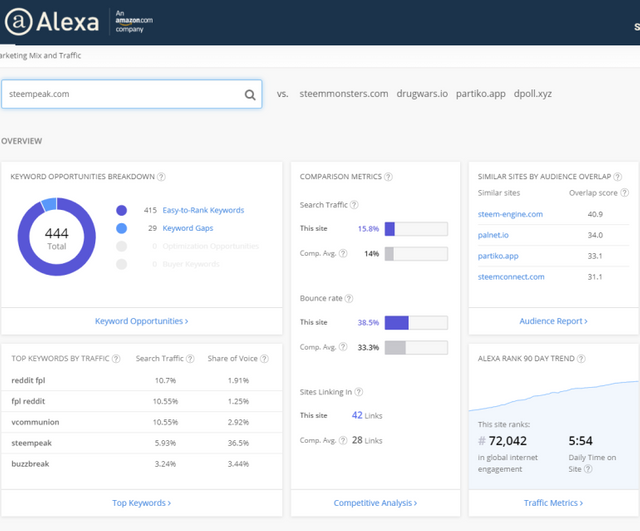Image resolution: width=640 pixels, height=531 pixels.
Task: Click the 'fpl reddit' keyword row
Action: click(x=142, y=401)
